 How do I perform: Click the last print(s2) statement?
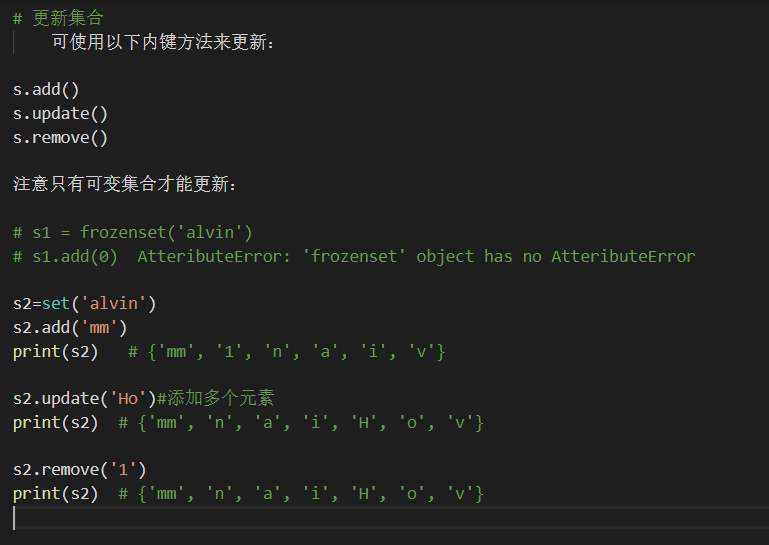(55, 493)
